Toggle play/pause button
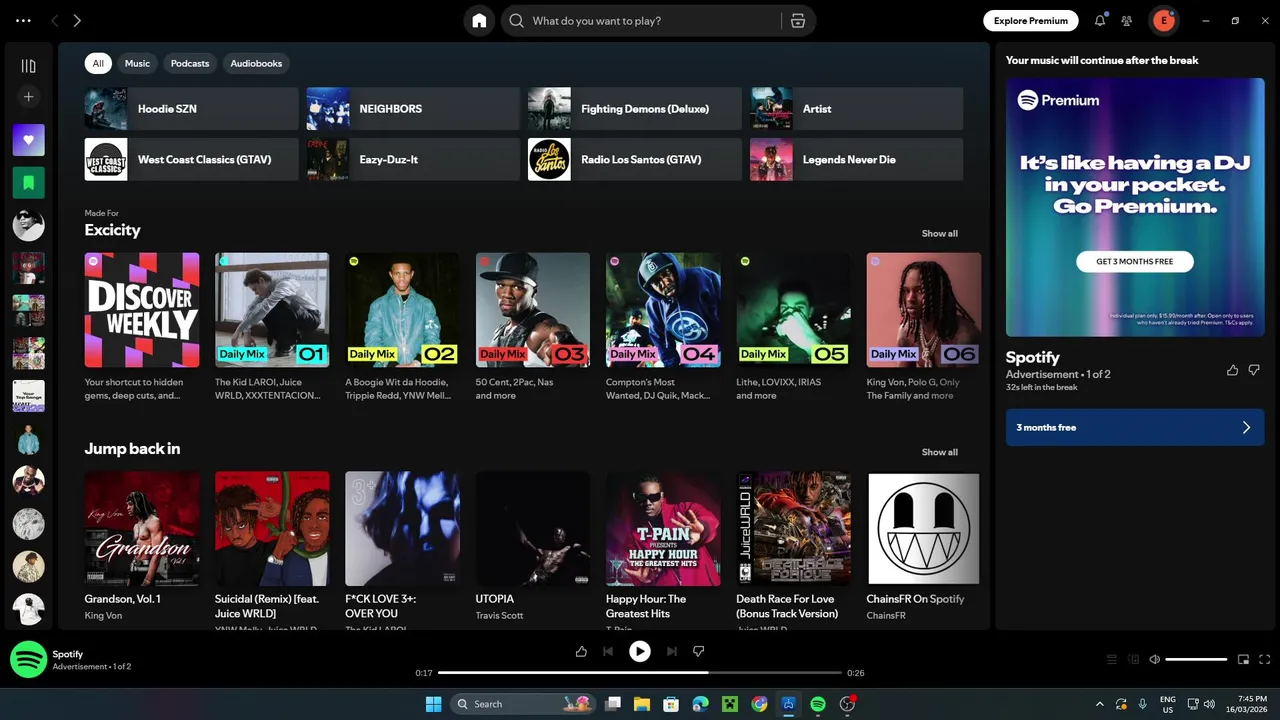 [x=640, y=651]
